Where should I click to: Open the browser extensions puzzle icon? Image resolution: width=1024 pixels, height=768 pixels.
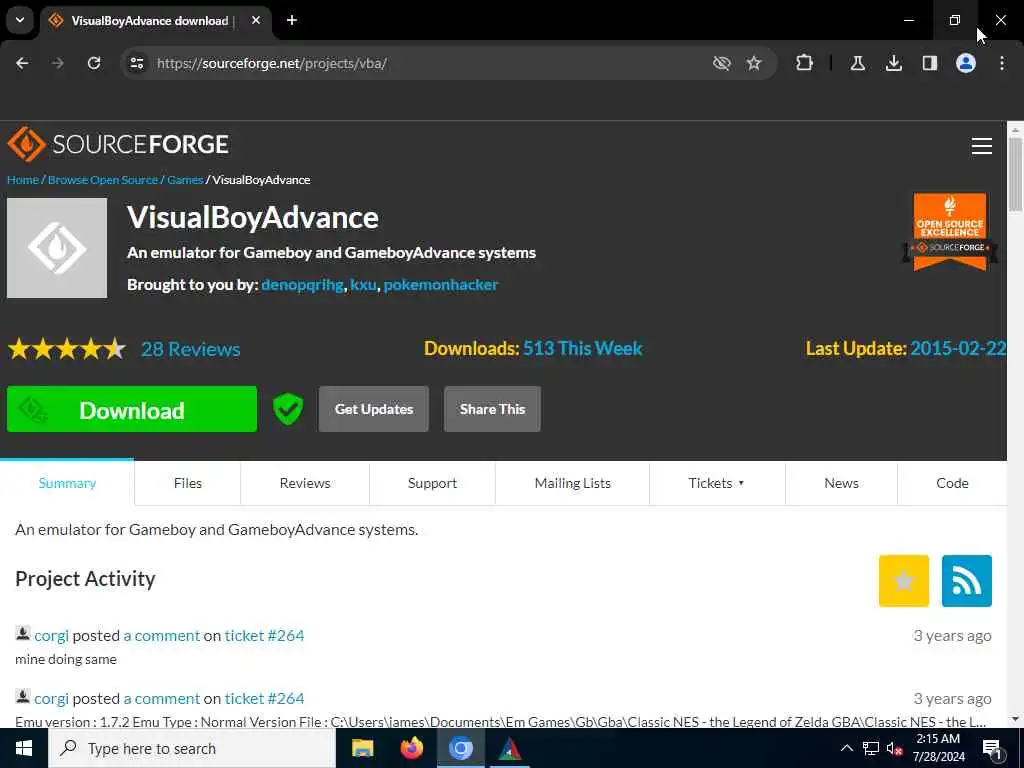coord(805,63)
